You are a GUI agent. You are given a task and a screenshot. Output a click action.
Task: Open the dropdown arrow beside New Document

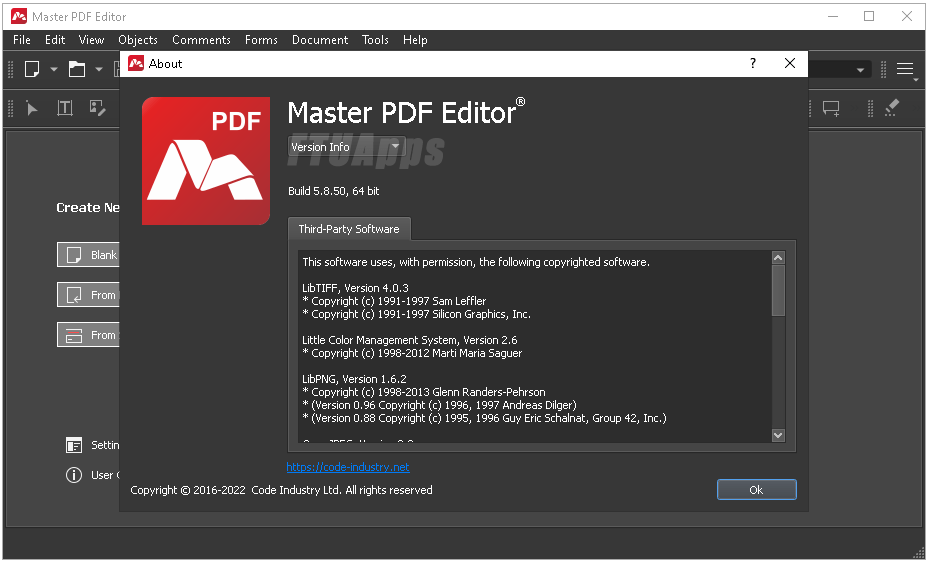[x=54, y=69]
